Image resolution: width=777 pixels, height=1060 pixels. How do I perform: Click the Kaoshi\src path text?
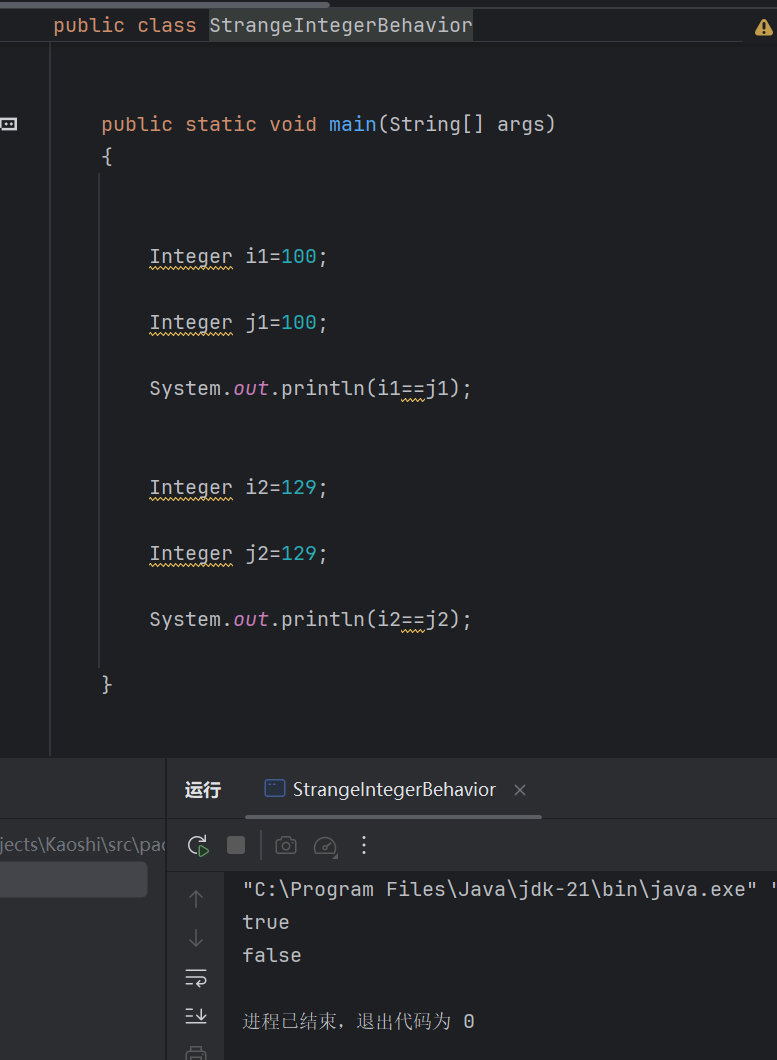pos(83,844)
